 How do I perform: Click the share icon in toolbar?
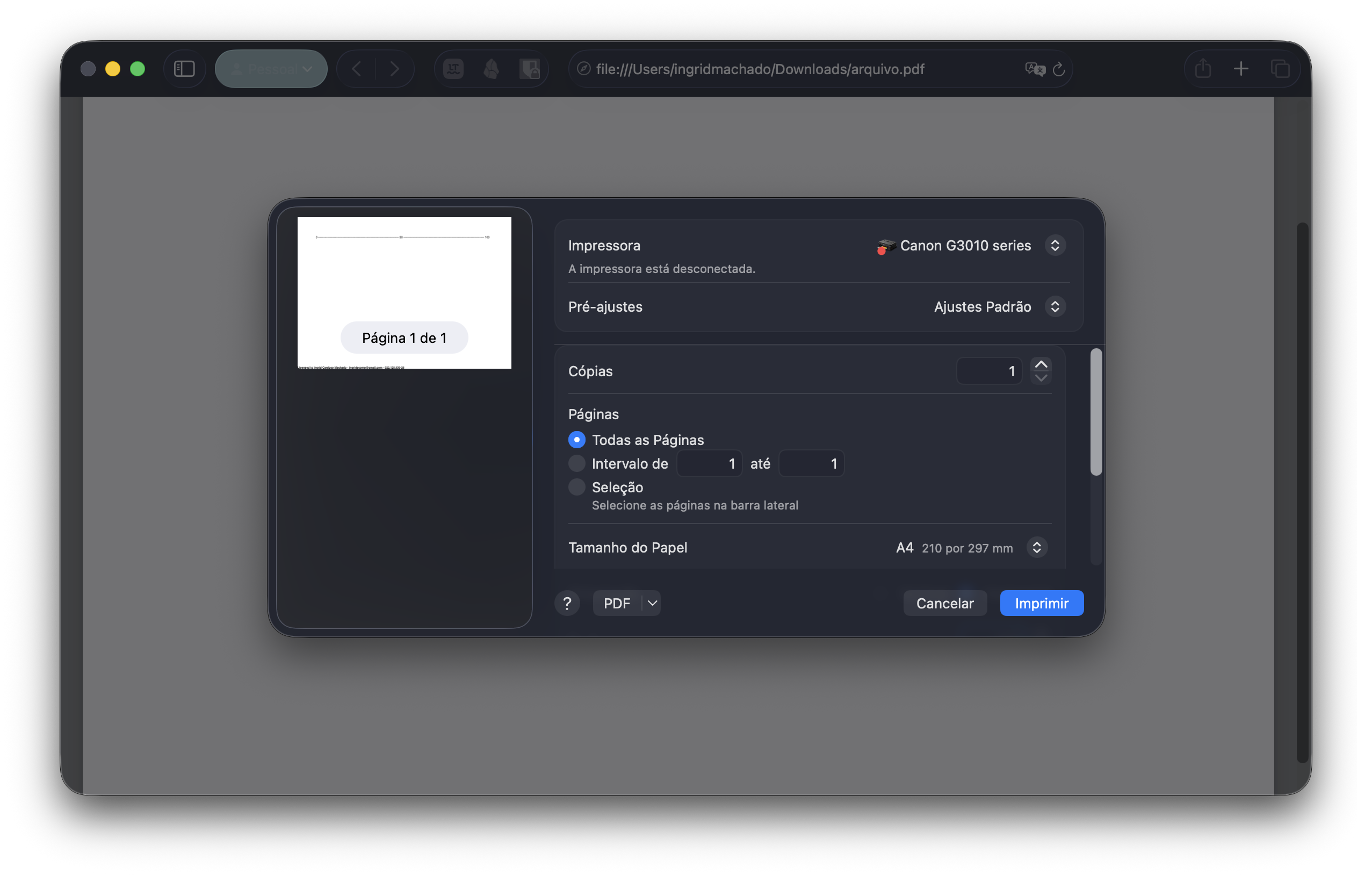tap(1203, 69)
